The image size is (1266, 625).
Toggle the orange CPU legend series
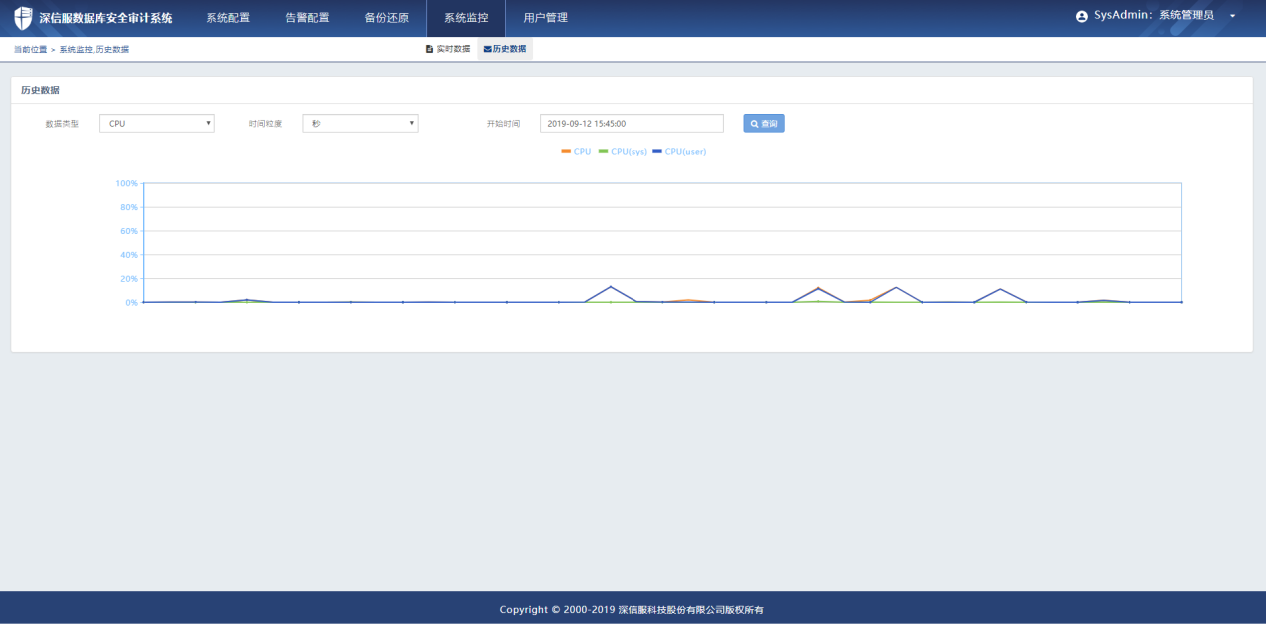576,151
